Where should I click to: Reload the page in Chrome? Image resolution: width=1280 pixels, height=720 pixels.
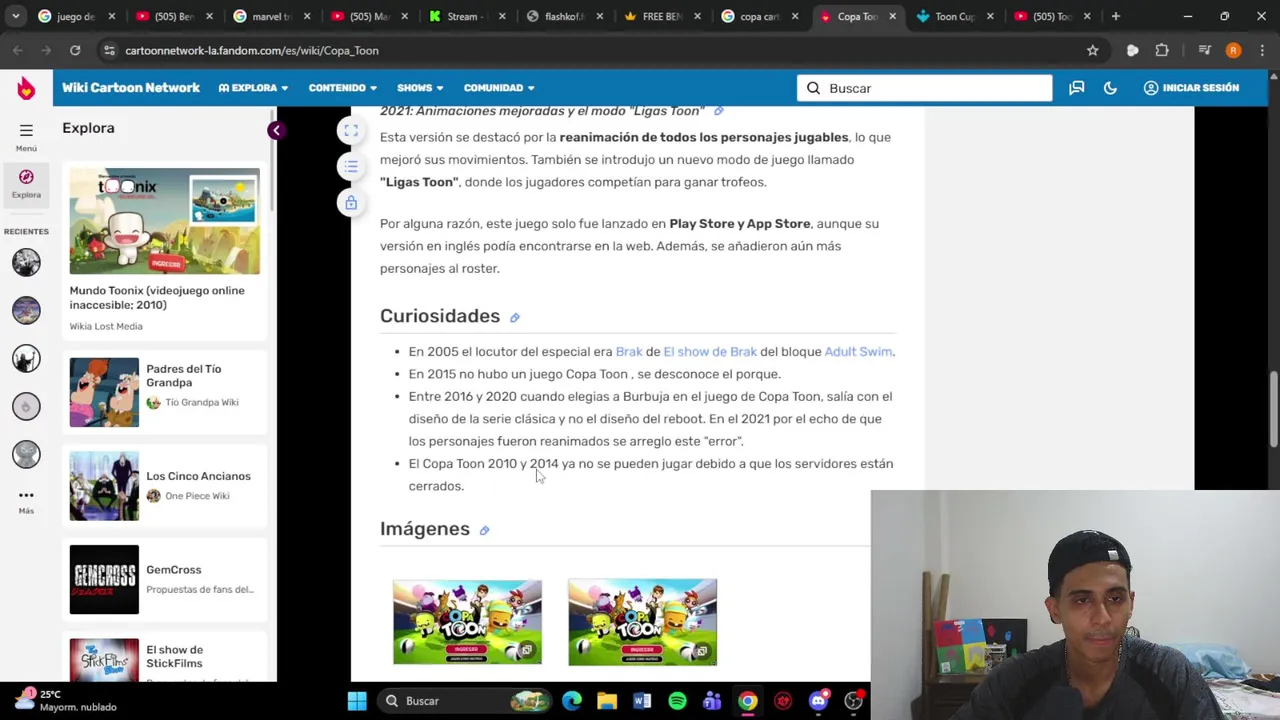[x=75, y=50]
